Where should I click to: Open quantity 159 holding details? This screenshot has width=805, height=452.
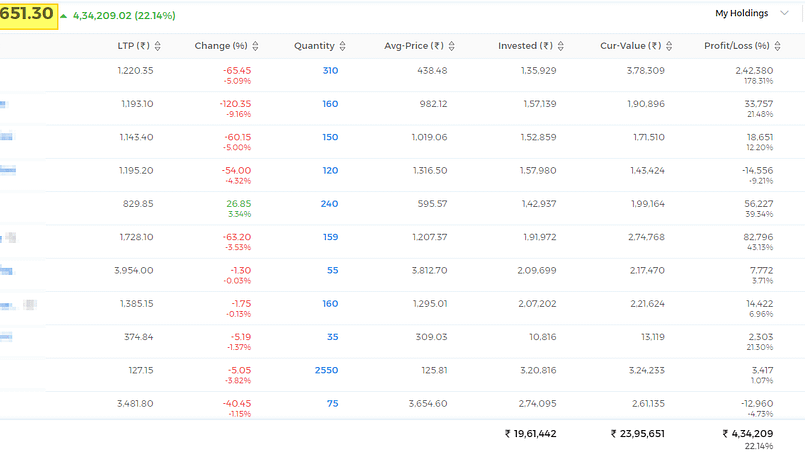click(x=330, y=237)
